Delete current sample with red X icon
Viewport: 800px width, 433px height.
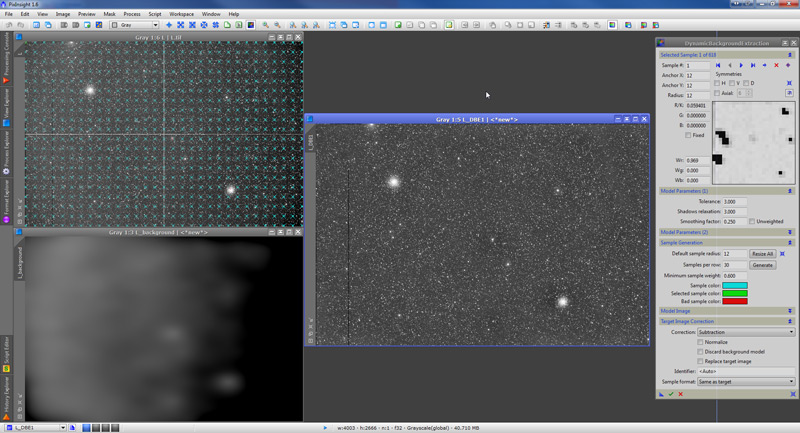[x=777, y=65]
